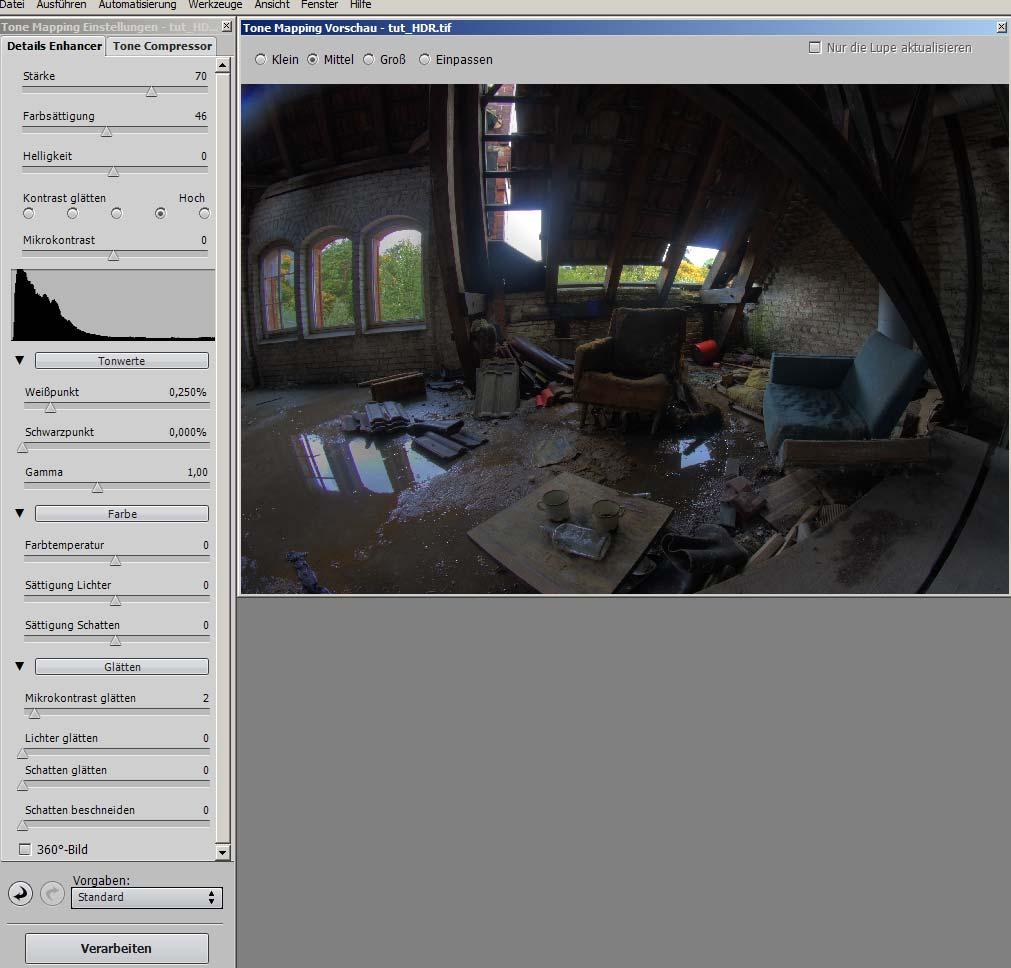Tick Nur die Lupe aktualisieren checkbox
The height and width of the screenshot is (968, 1011).
click(x=814, y=47)
